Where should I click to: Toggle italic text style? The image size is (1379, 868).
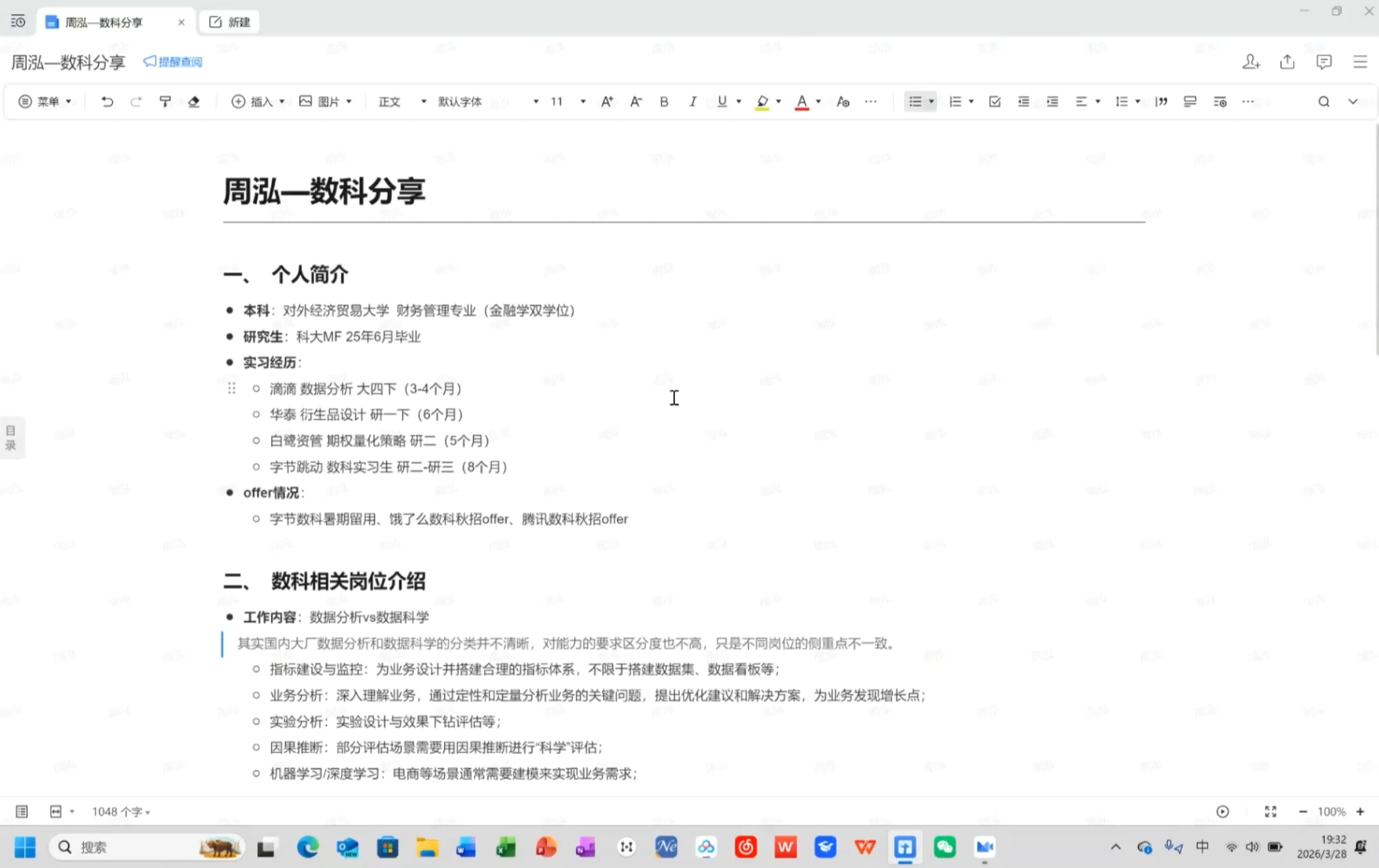coord(692,102)
